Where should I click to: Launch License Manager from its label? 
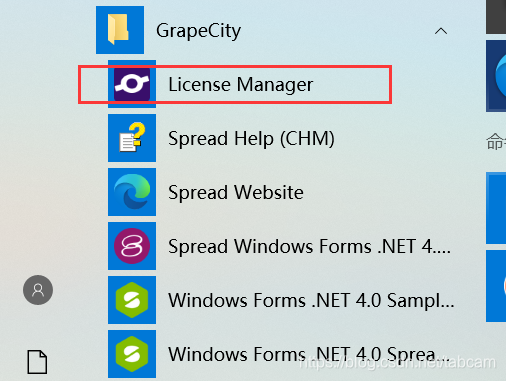point(240,85)
